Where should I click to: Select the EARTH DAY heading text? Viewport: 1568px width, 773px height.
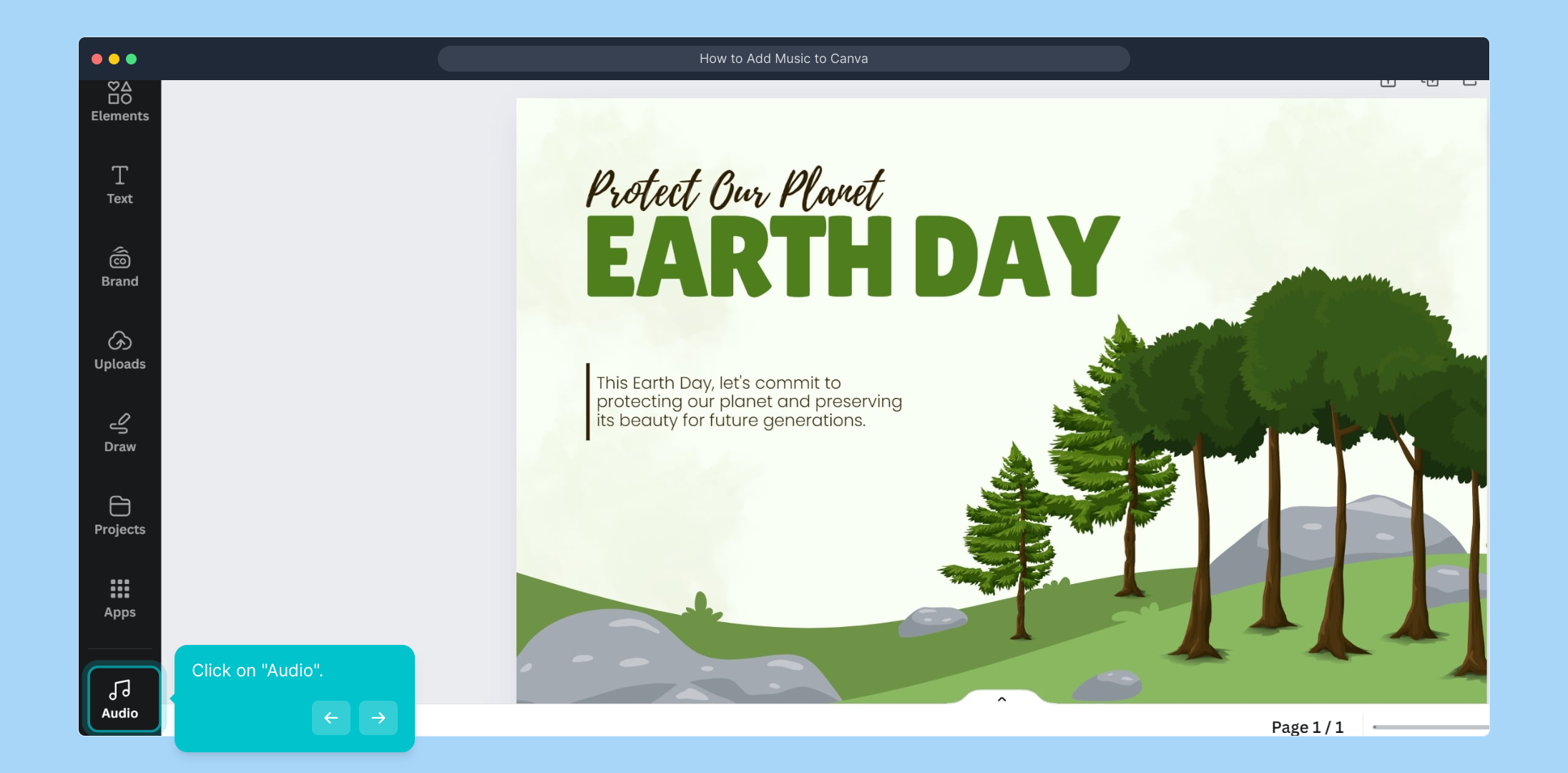851,256
